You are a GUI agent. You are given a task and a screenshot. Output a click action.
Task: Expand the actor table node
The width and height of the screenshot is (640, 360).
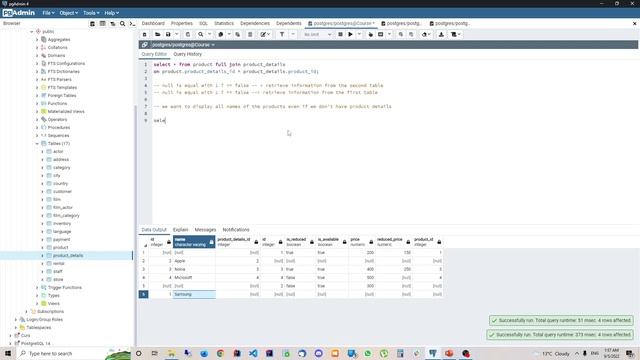[x=42, y=151]
